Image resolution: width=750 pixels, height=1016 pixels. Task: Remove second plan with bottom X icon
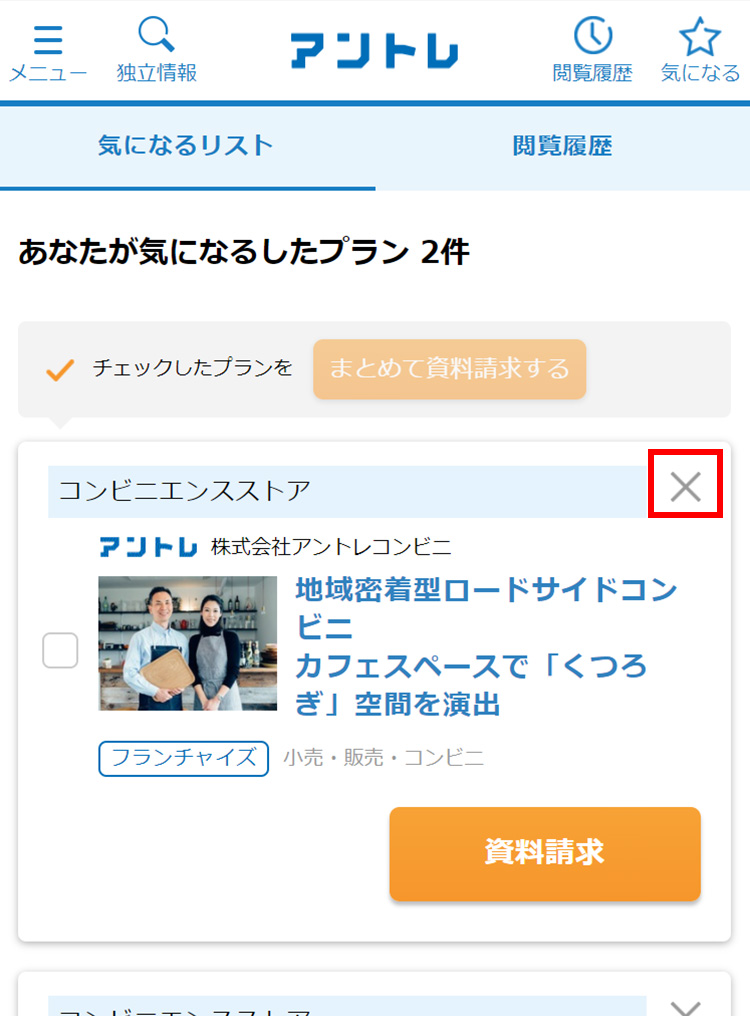[x=685, y=1008]
